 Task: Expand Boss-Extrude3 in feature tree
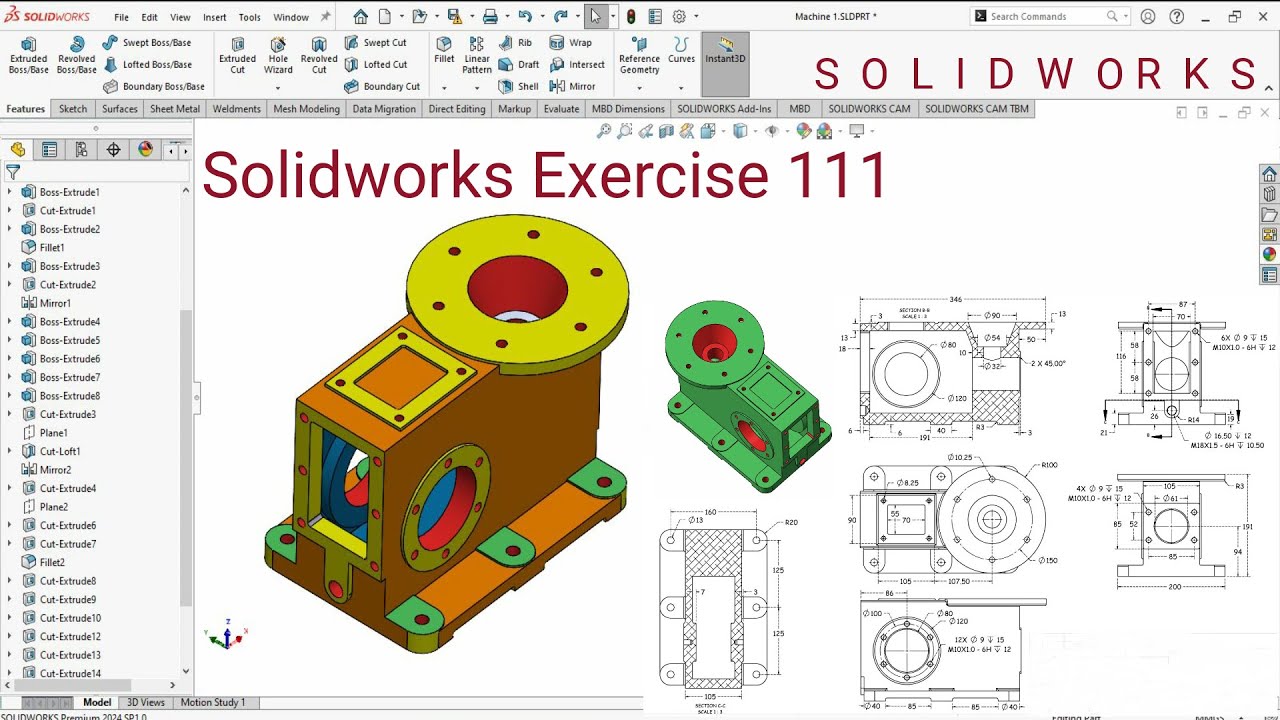[10, 266]
